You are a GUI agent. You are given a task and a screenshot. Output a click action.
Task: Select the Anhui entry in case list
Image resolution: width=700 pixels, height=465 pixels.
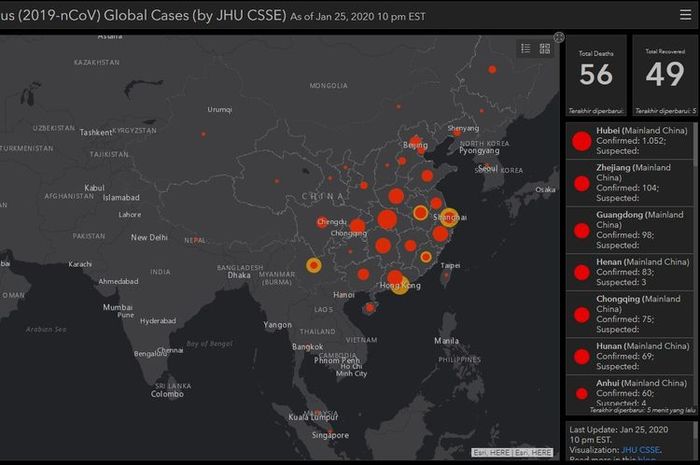click(x=628, y=392)
